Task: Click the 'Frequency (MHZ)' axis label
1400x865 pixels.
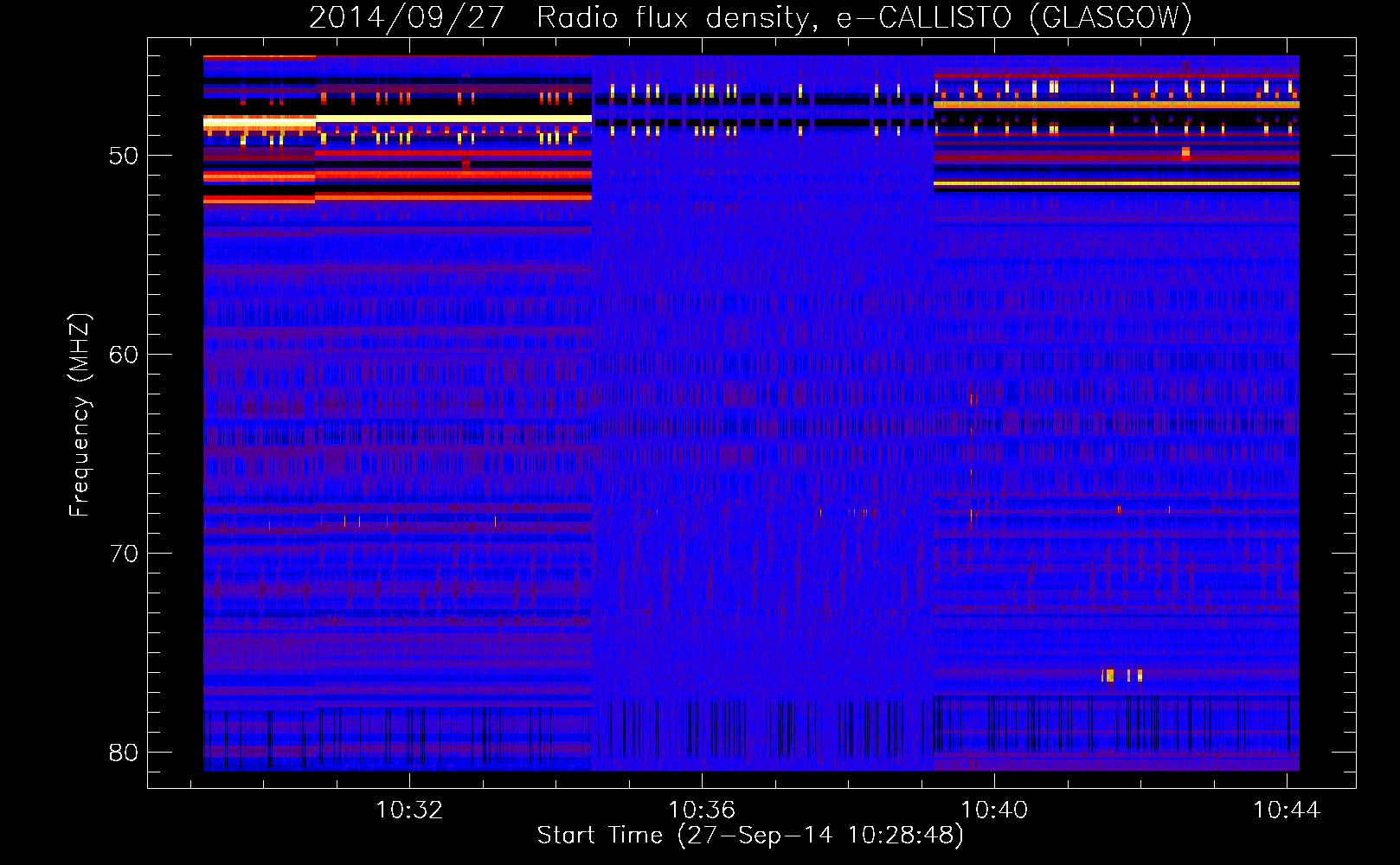Action: (80, 415)
